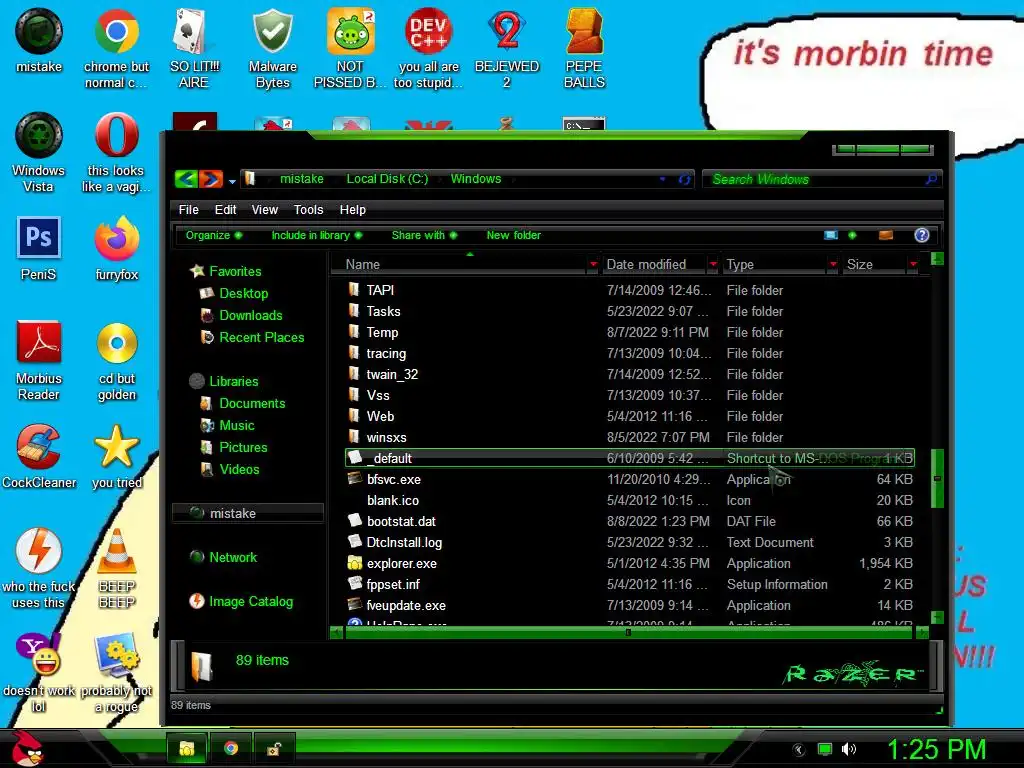This screenshot has width=1024, height=768.
Task: Expand the address bar history dropdown
Action: pos(662,179)
